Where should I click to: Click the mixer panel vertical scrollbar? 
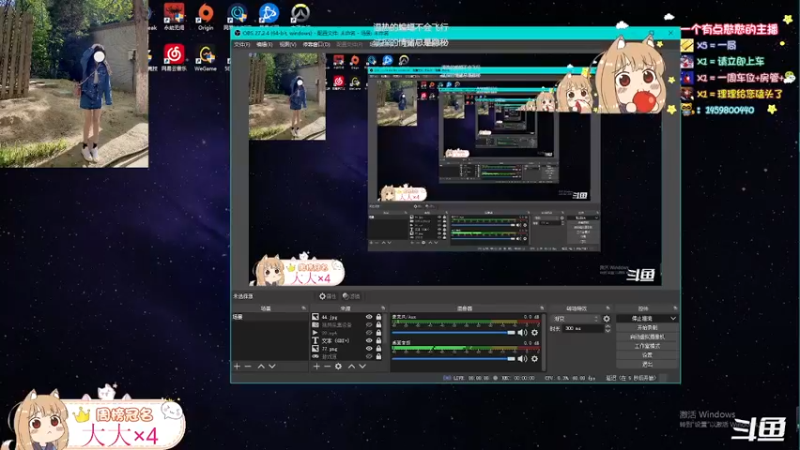[544, 342]
